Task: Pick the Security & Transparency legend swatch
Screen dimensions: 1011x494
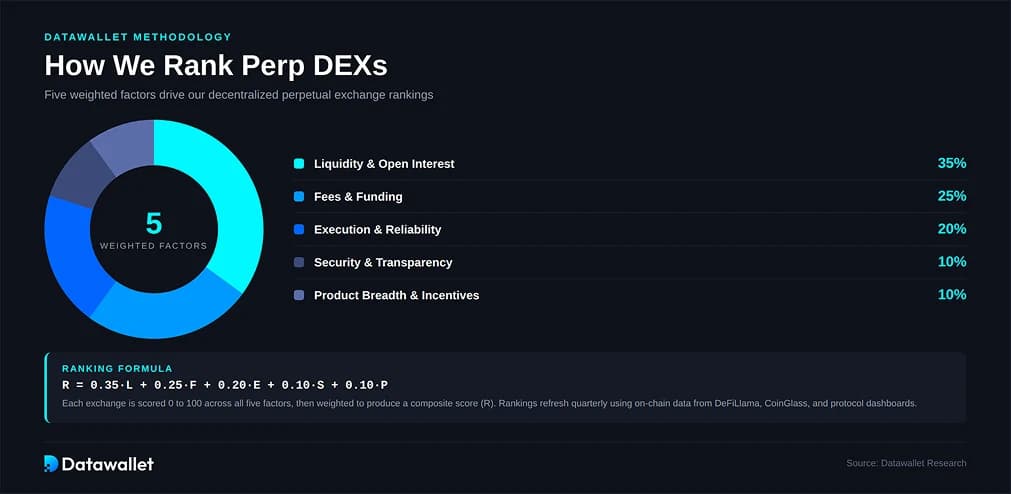Action: [299, 262]
